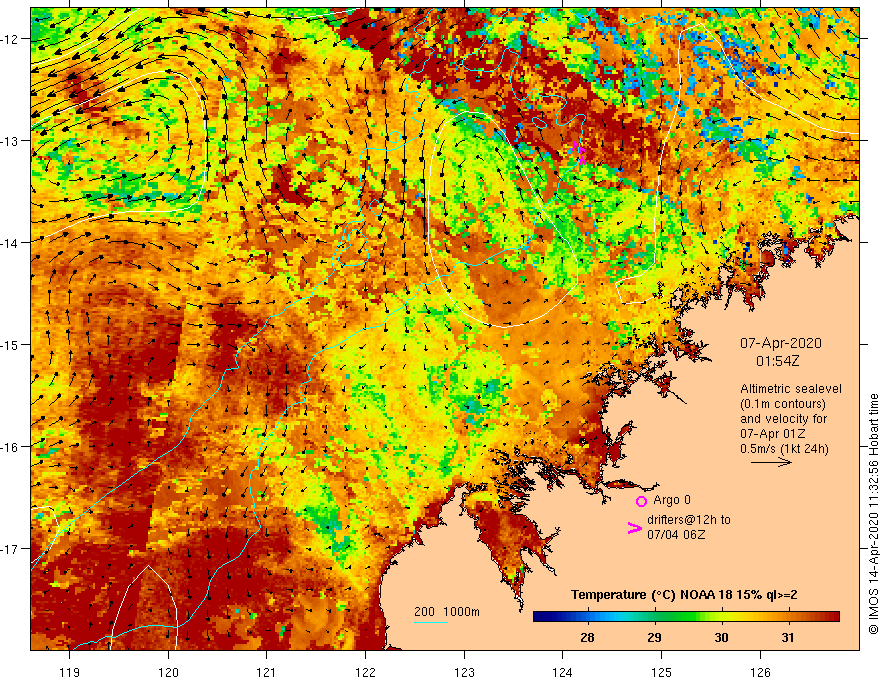The height and width of the screenshot is (680, 880).
Task: Click the '(0.1m contours)' legend text
Action: coord(782,404)
